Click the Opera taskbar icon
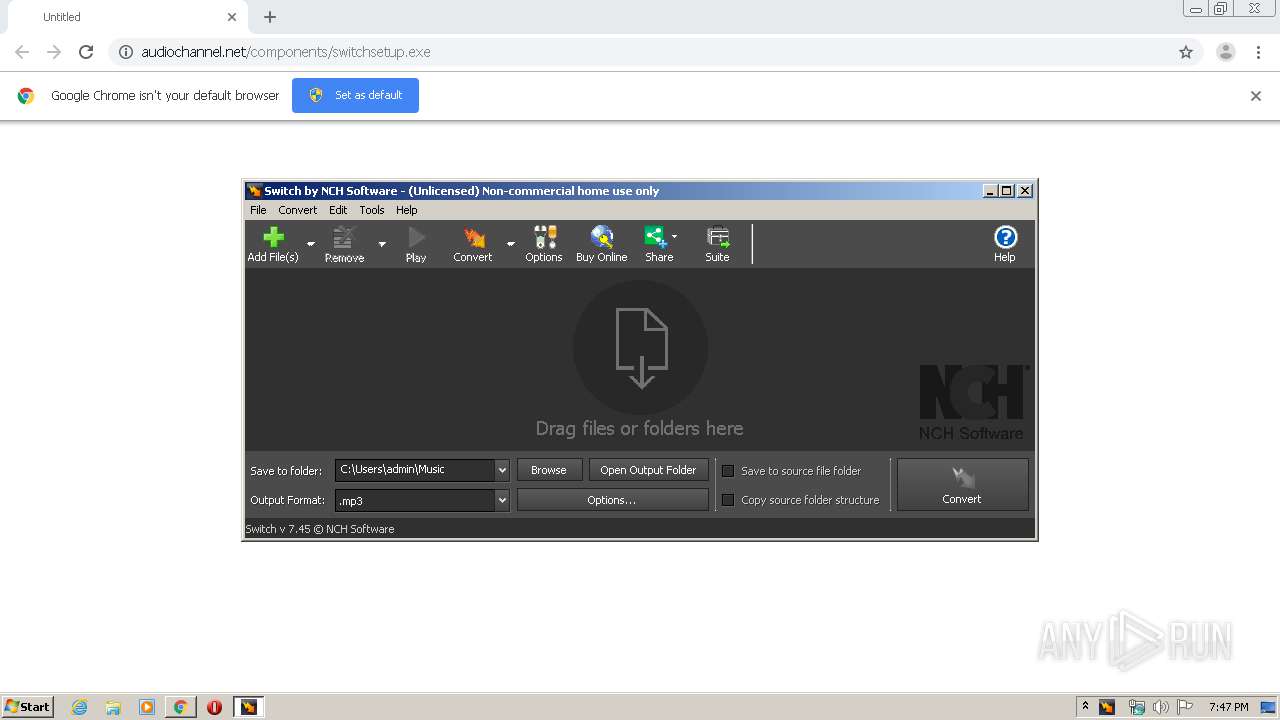Viewport: 1280px width, 720px height. click(214, 707)
